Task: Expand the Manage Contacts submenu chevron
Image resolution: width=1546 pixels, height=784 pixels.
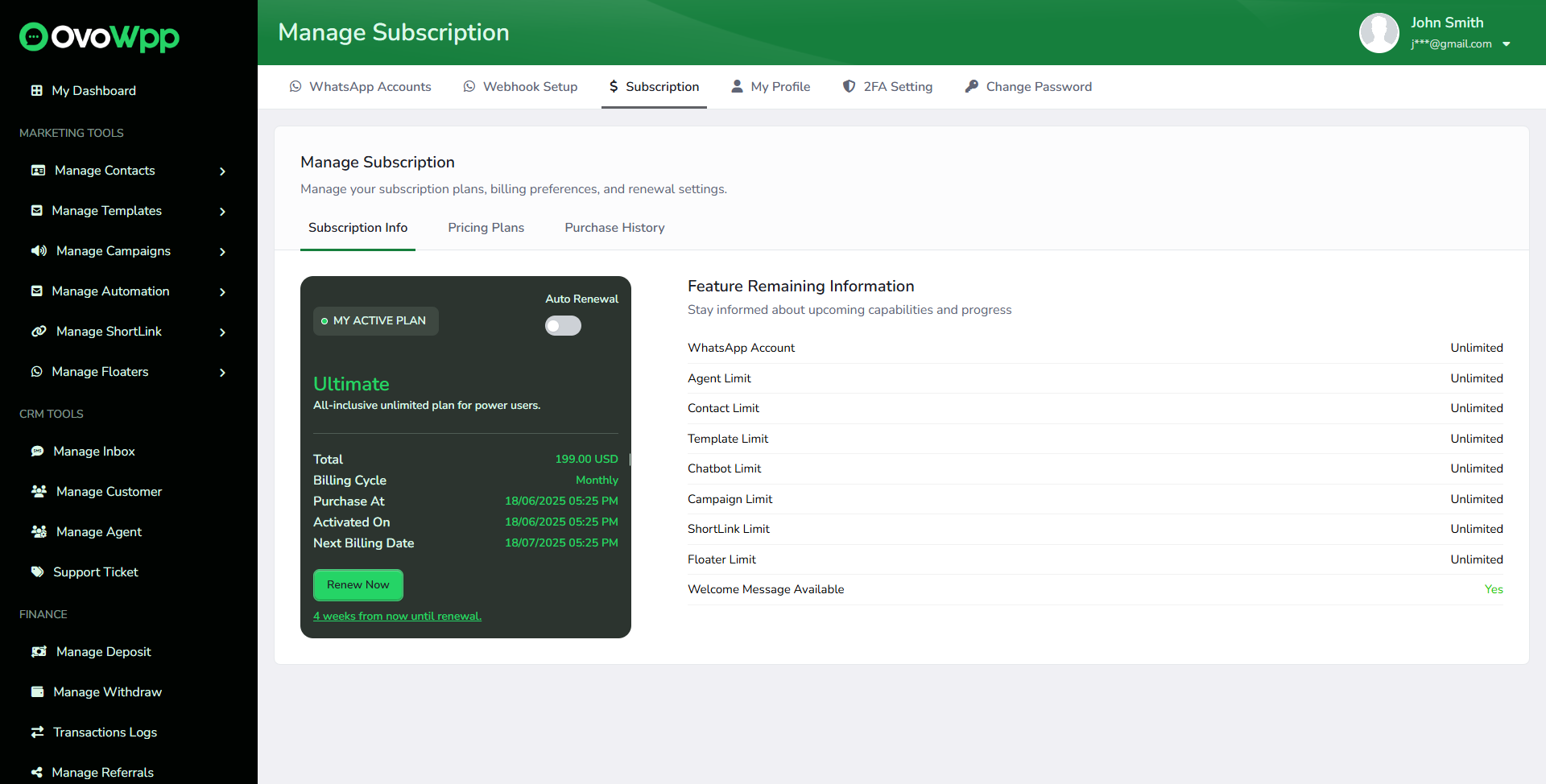Action: 223,171
